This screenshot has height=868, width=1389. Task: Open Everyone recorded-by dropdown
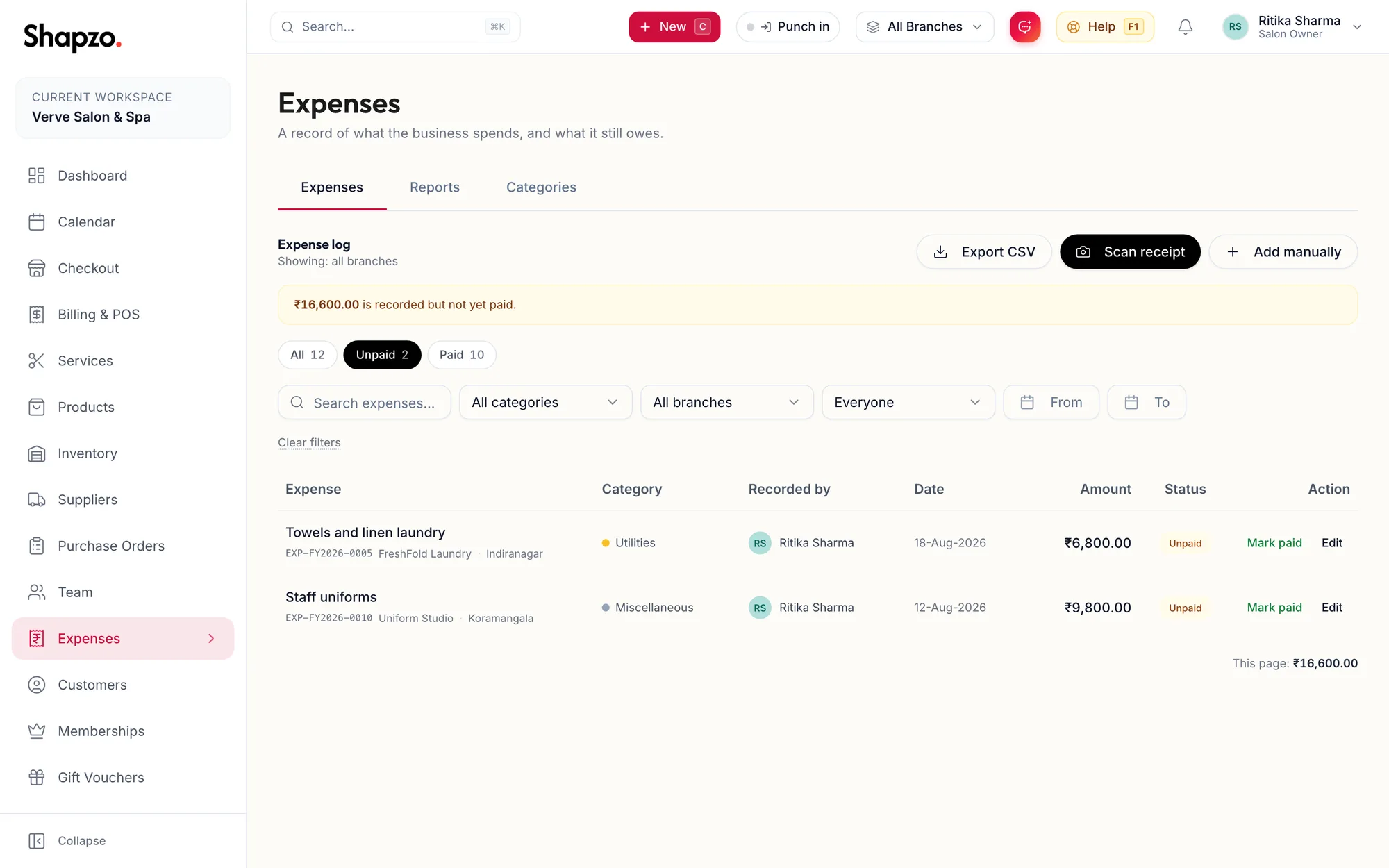pos(908,403)
